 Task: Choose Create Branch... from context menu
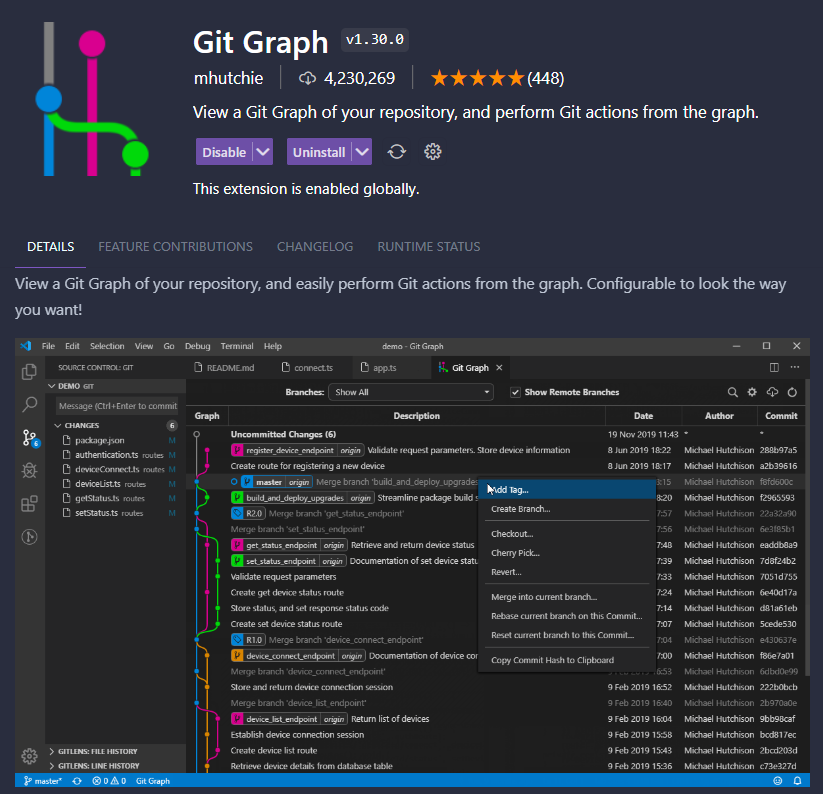point(567,509)
